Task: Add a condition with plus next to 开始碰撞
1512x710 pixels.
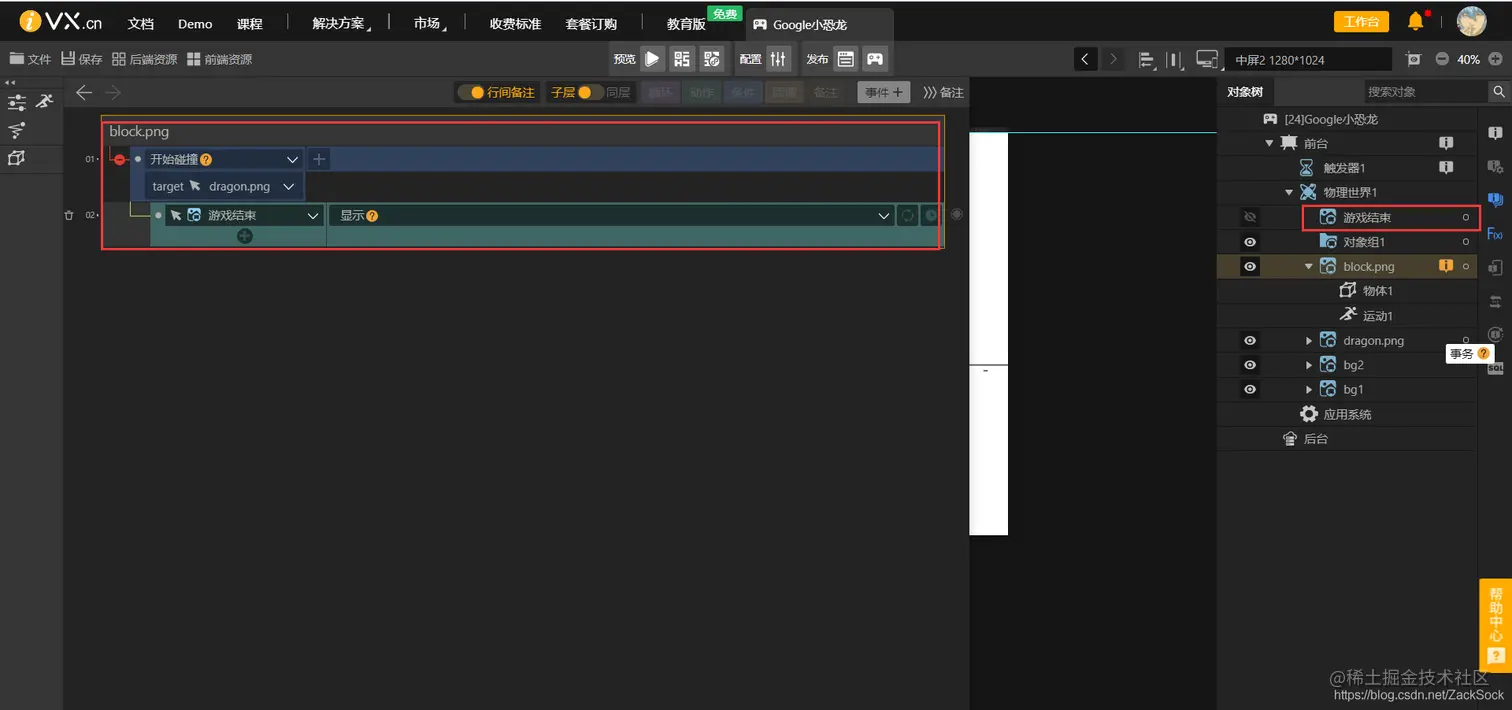Action: tap(318, 159)
